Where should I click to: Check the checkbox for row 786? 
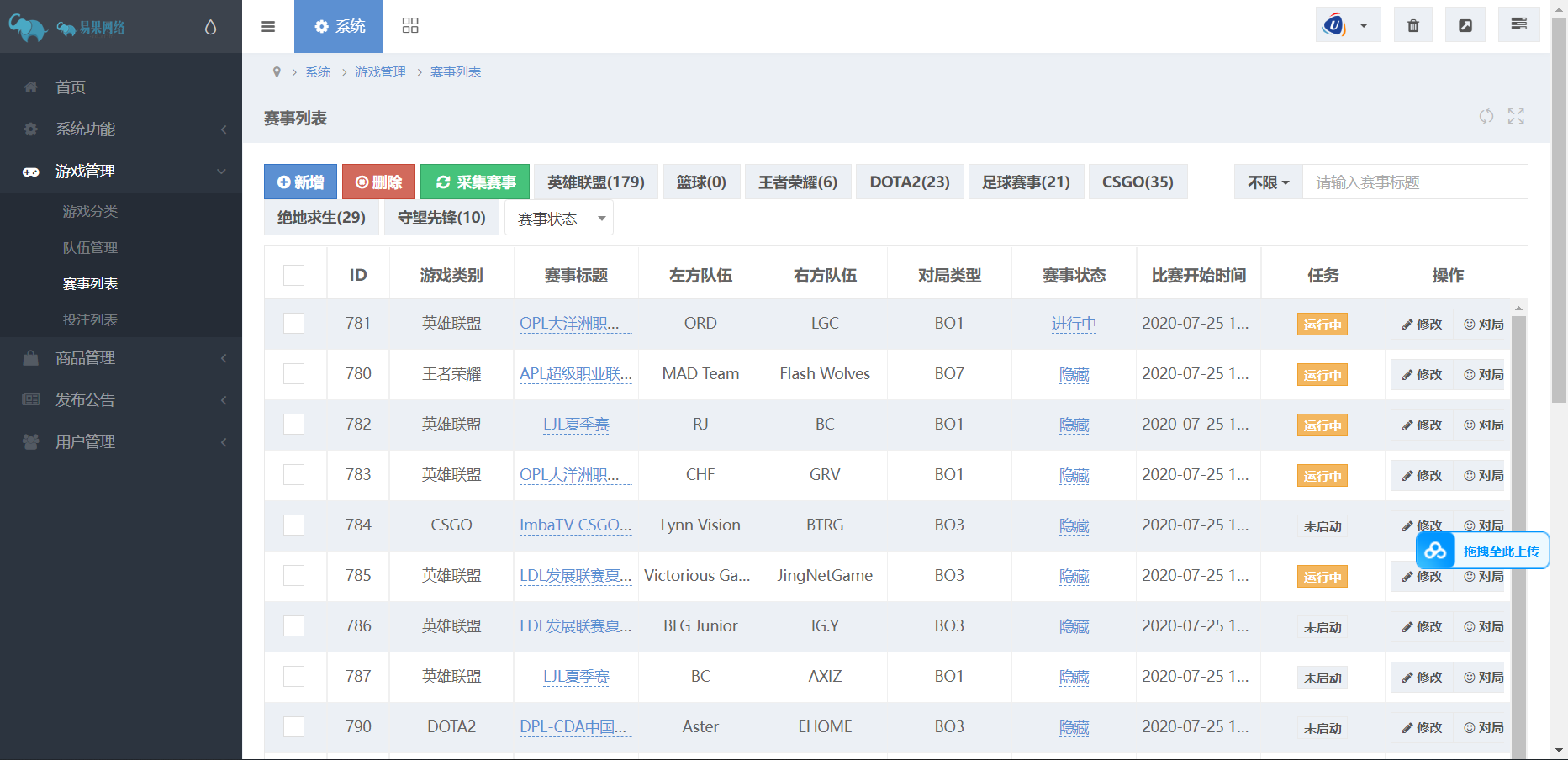coord(294,626)
